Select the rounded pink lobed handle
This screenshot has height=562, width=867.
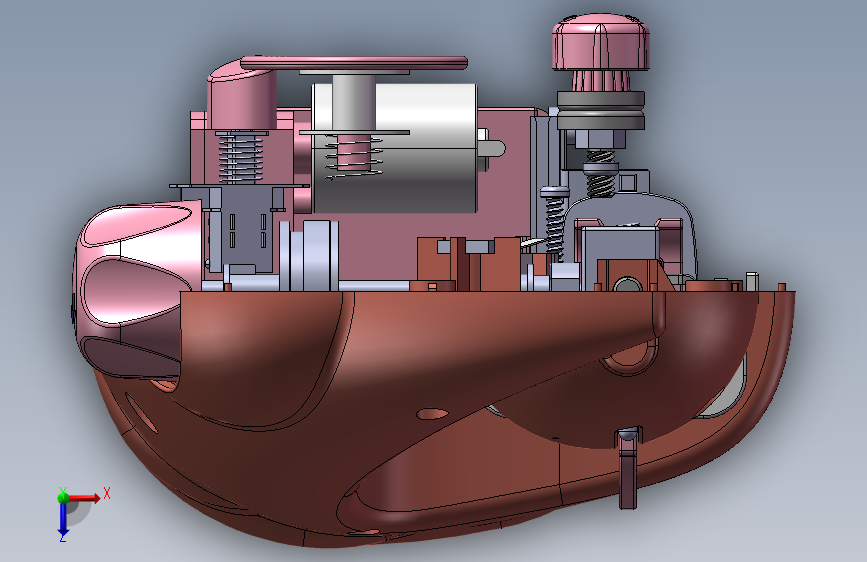tap(135, 292)
